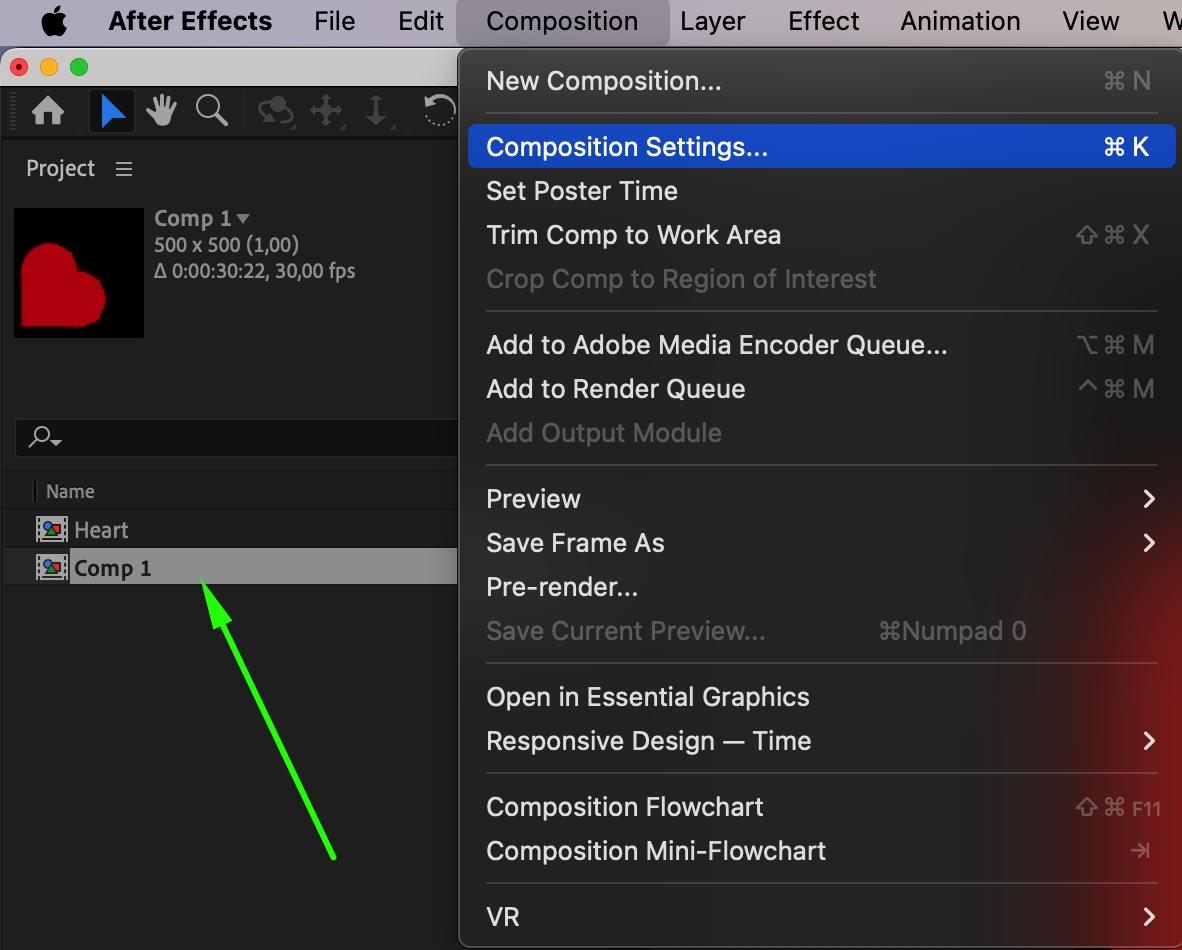Select the Hand tool

(x=161, y=112)
